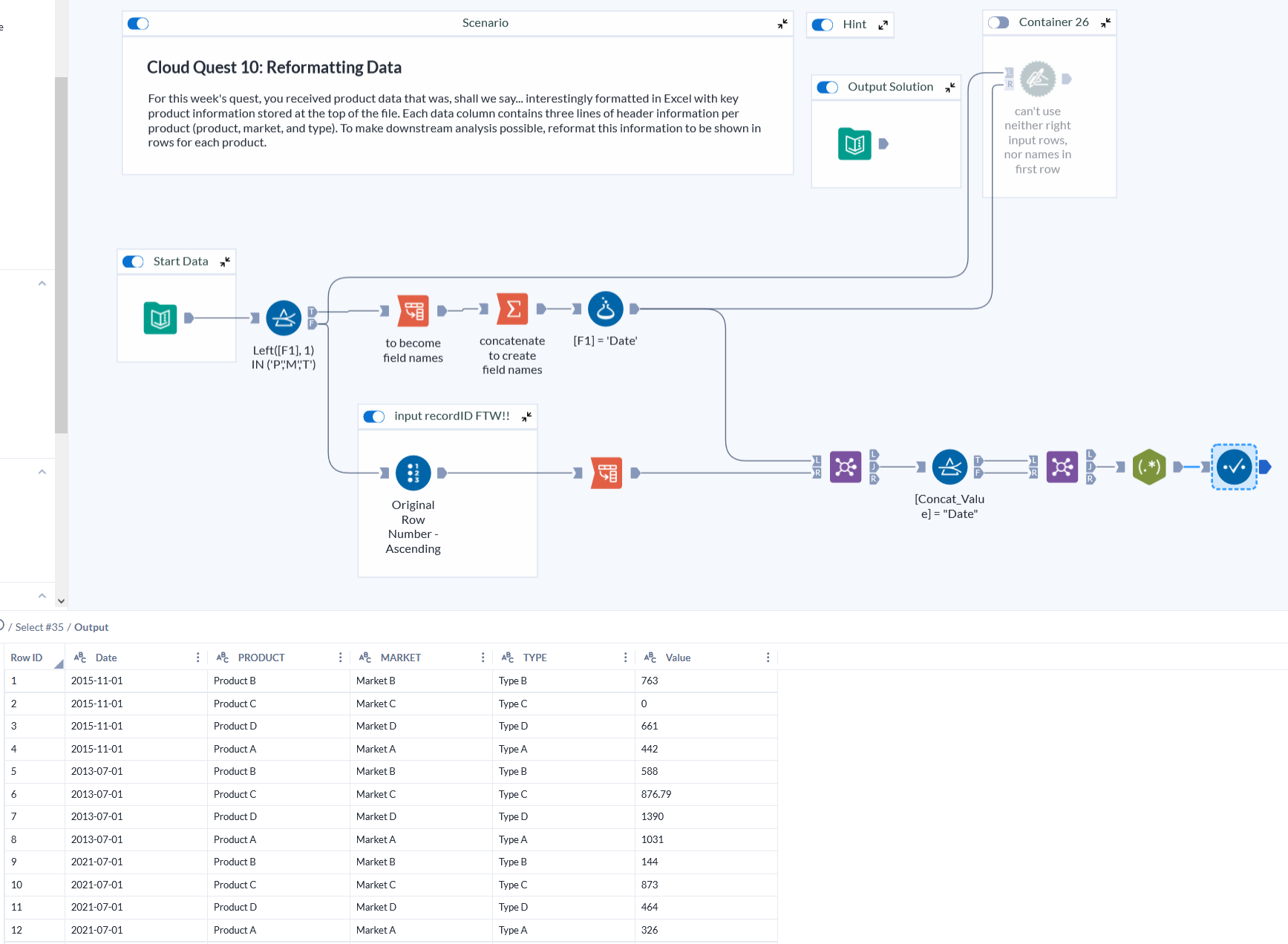Click the green Input Data tool in Start Data container
Viewport: 1288px width, 944px height.
[x=160, y=318]
